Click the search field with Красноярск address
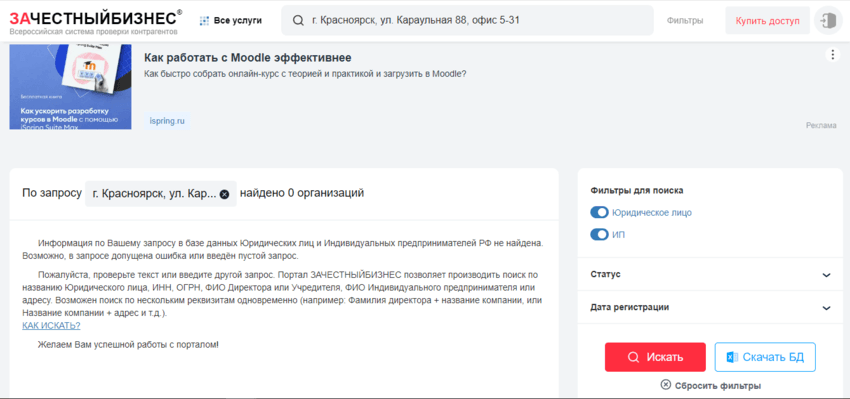The image size is (850, 399). click(x=467, y=21)
